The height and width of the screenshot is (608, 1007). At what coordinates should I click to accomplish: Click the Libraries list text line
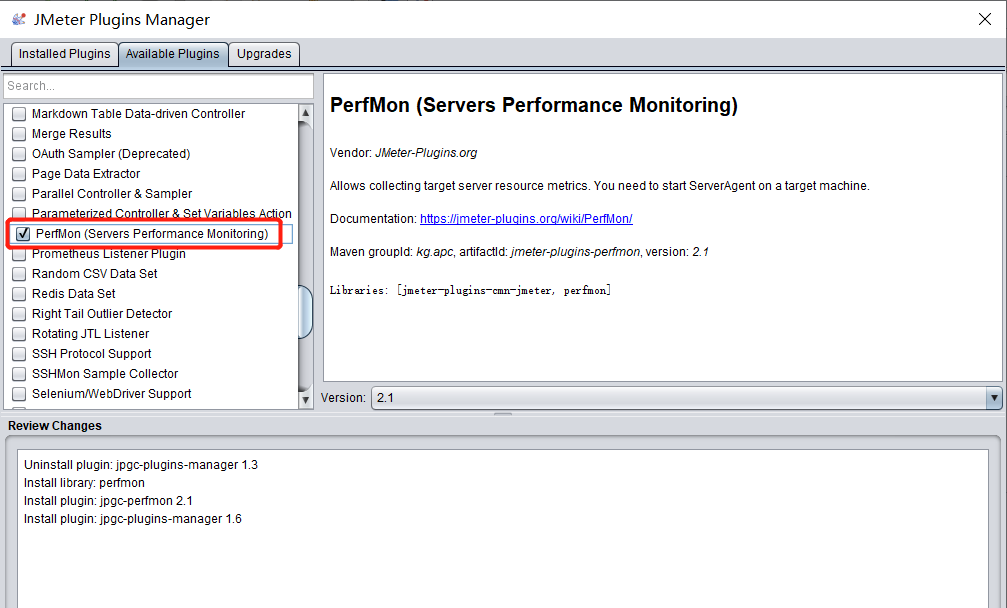tap(470, 290)
